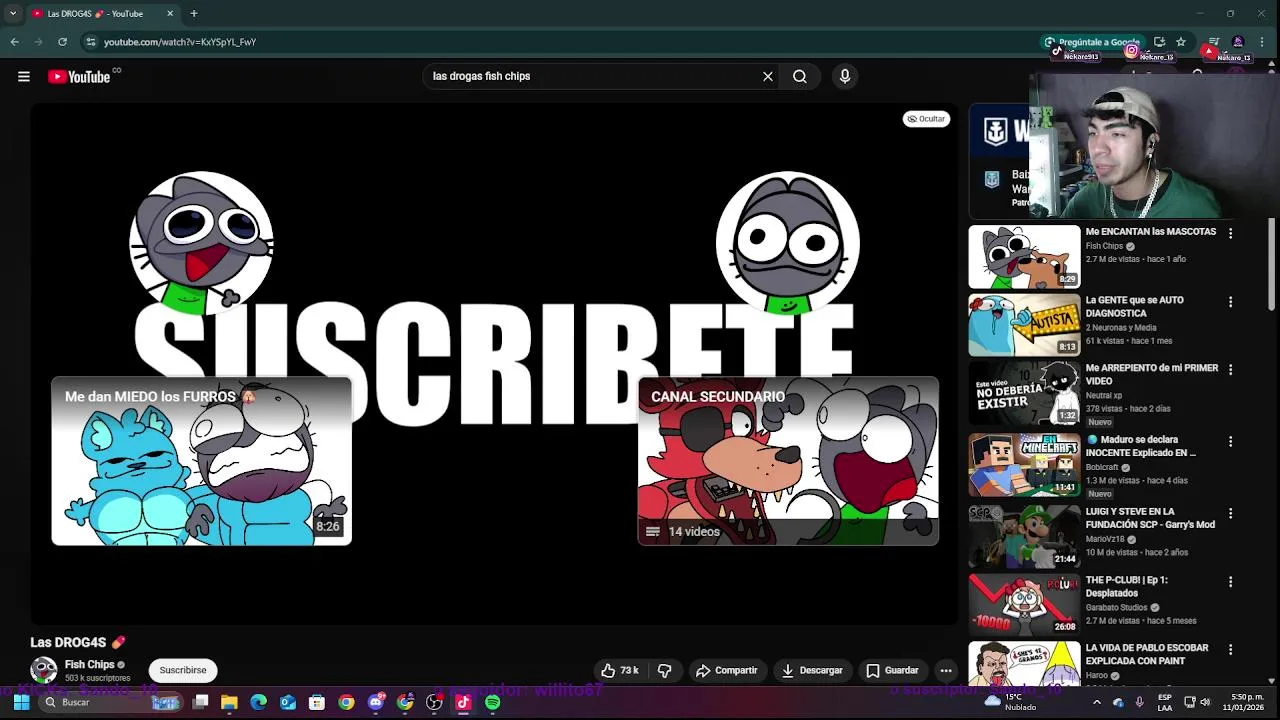The image size is (1280, 720).
Task: Open the Windows Start menu
Action: [x=21, y=702]
